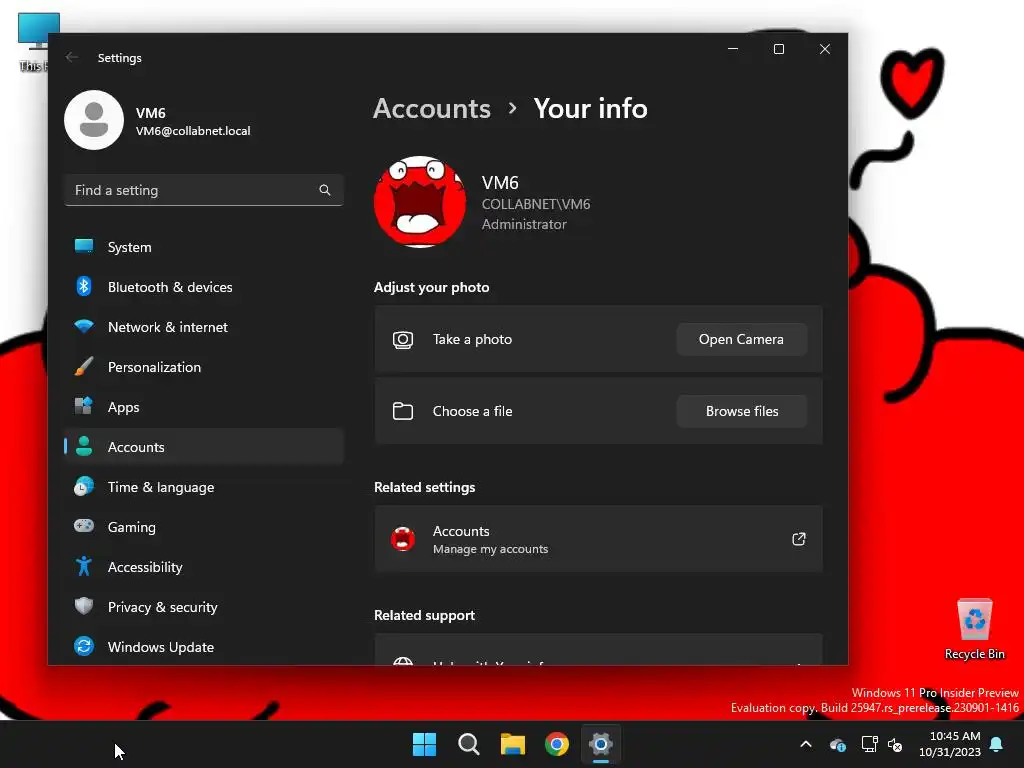The image size is (1024, 768).
Task: Click the search magnifier in Find a setting
Action: pos(325,190)
